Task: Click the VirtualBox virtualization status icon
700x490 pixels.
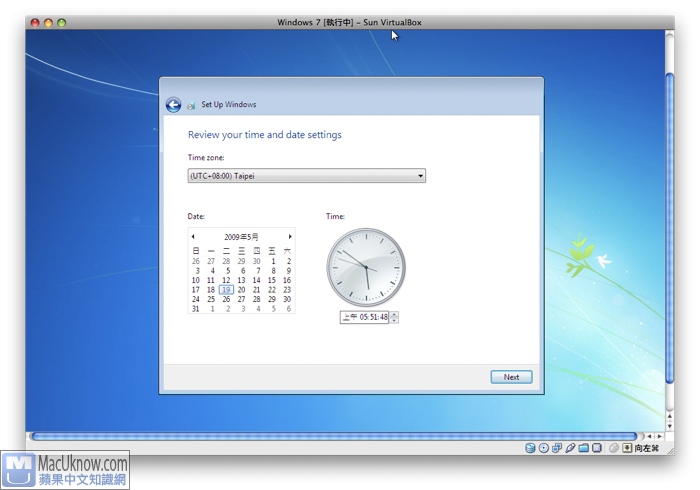Action: point(597,448)
